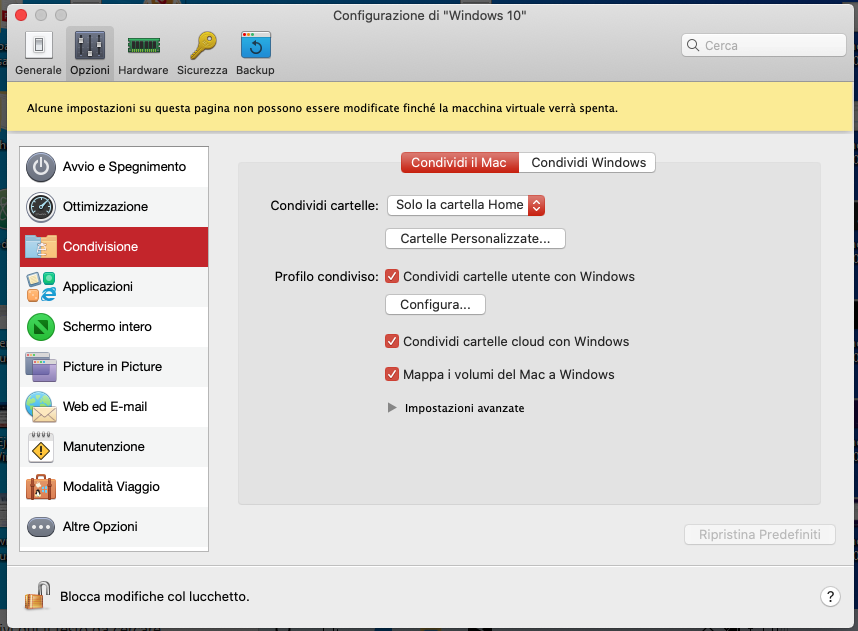The height and width of the screenshot is (631, 858).
Task: Open Applicazioni settings in sidebar
Action: 114,287
